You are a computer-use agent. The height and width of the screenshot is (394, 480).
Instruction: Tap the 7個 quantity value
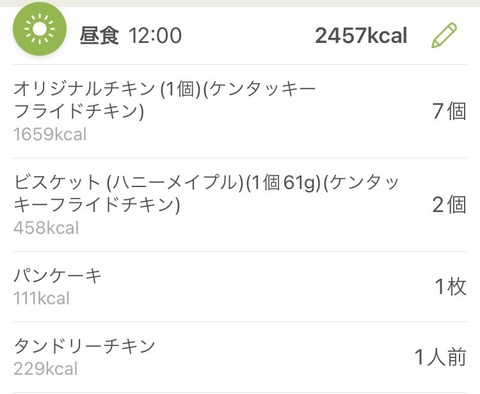449,111
